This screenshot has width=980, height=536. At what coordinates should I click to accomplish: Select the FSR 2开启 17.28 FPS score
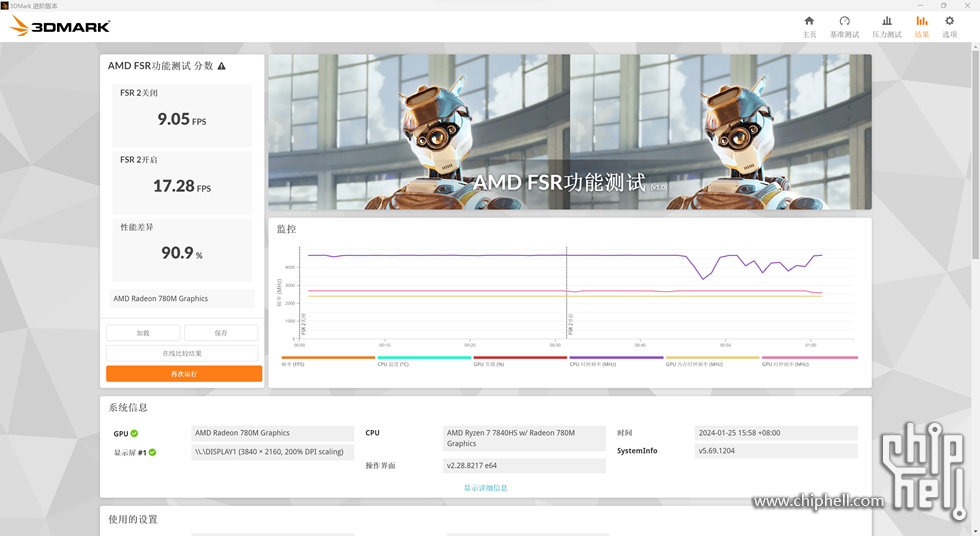tap(182, 186)
